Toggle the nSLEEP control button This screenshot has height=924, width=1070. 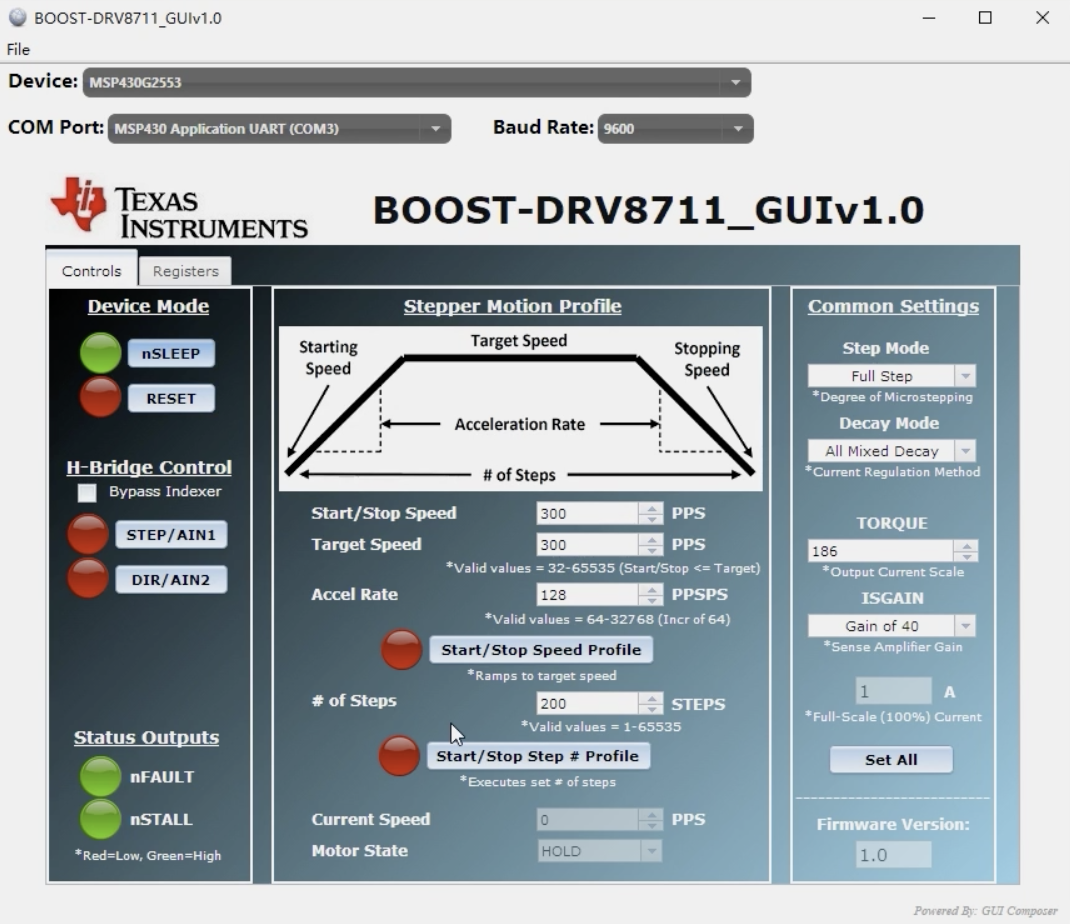click(171, 353)
